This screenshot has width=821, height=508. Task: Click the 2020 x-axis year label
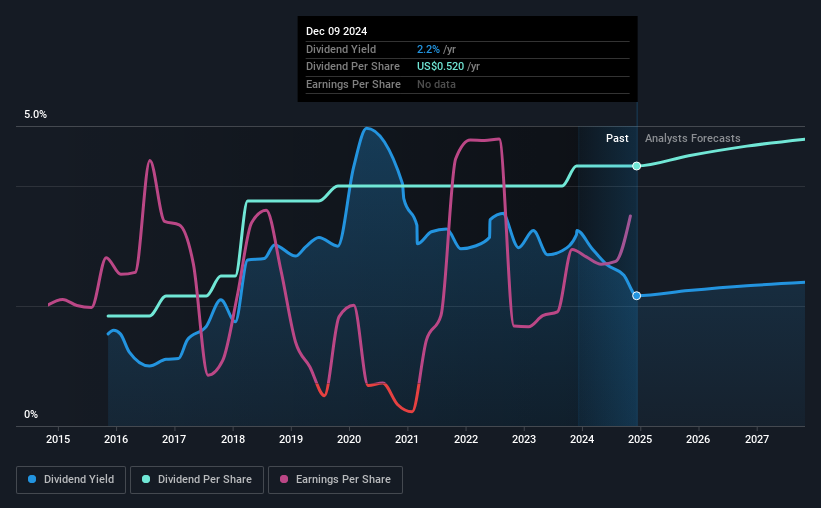click(349, 439)
